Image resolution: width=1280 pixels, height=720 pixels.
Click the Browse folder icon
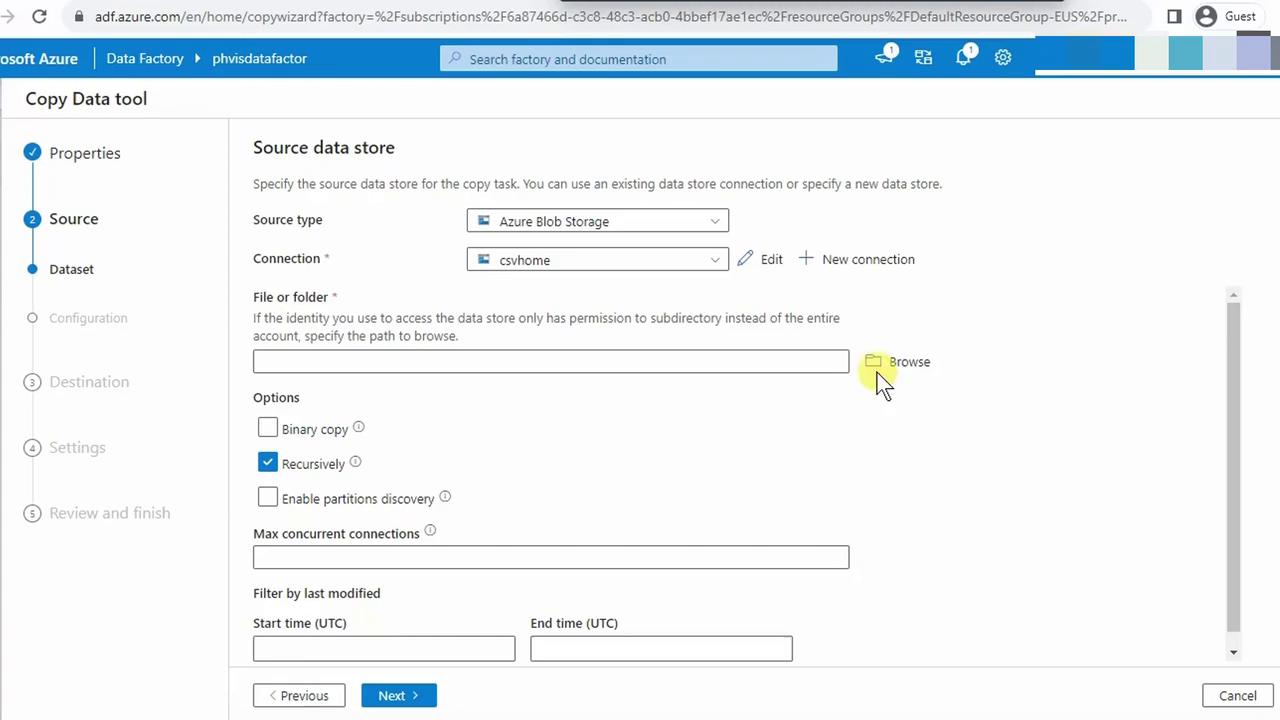(873, 361)
